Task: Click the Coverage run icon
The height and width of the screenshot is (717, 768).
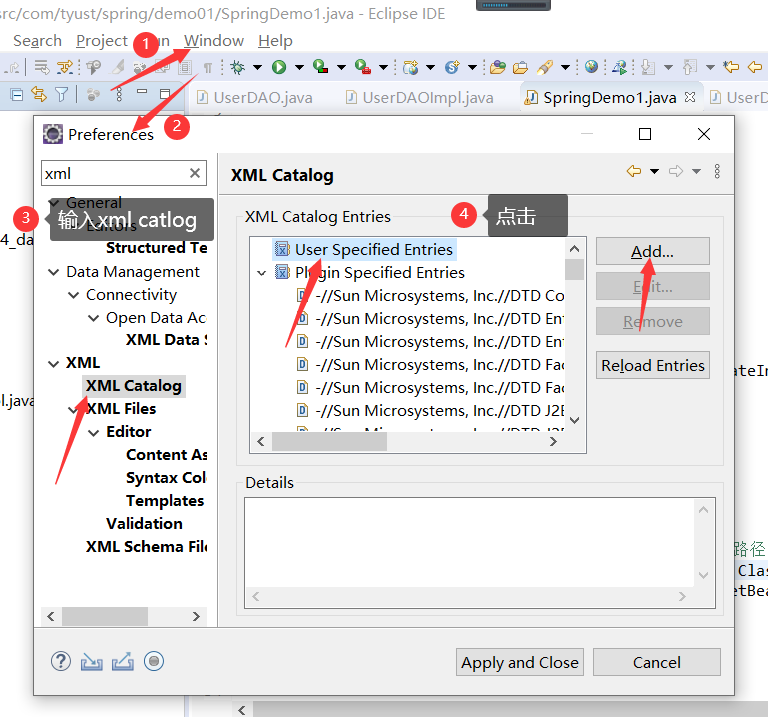Action: coord(320,67)
